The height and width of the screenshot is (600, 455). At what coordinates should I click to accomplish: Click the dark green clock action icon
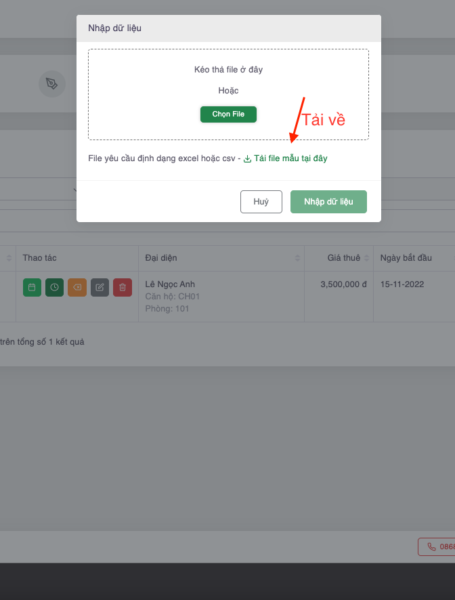(x=54, y=287)
